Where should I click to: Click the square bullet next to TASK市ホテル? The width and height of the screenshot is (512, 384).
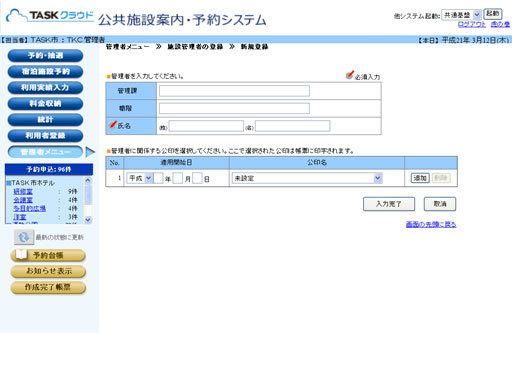pos(9,183)
